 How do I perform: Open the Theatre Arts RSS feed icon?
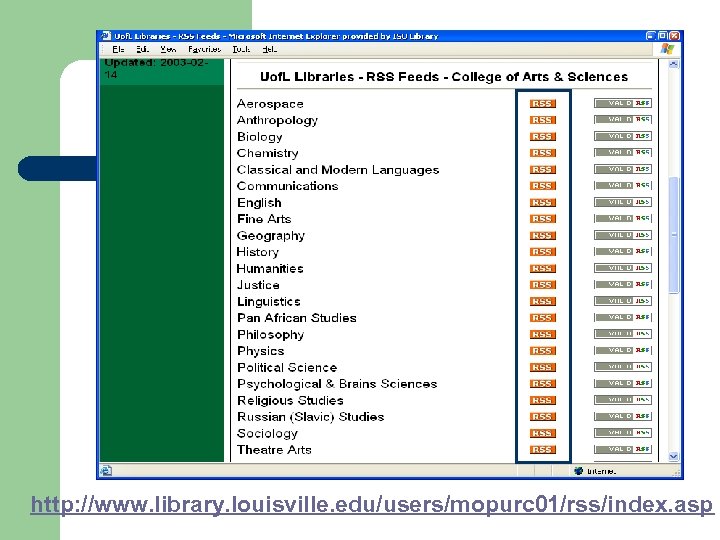(542, 450)
